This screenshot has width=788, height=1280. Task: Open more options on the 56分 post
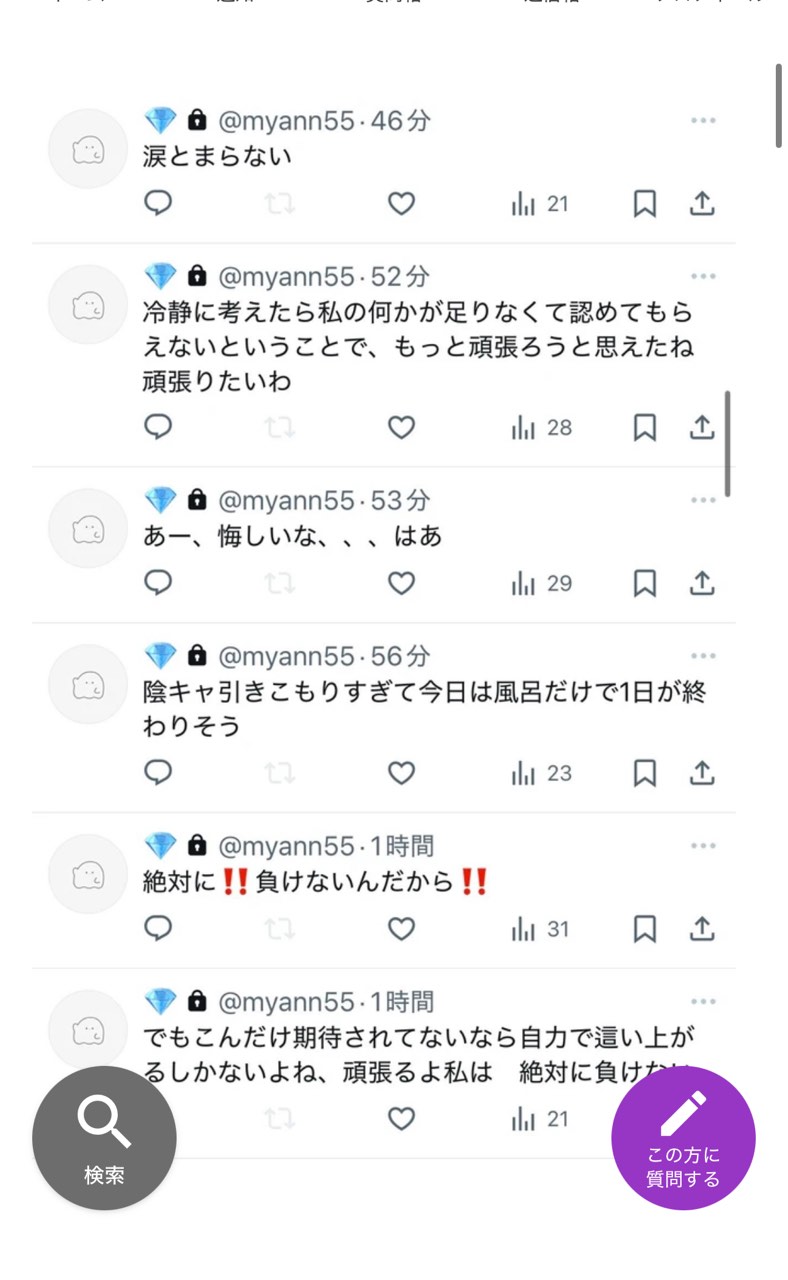click(x=703, y=656)
